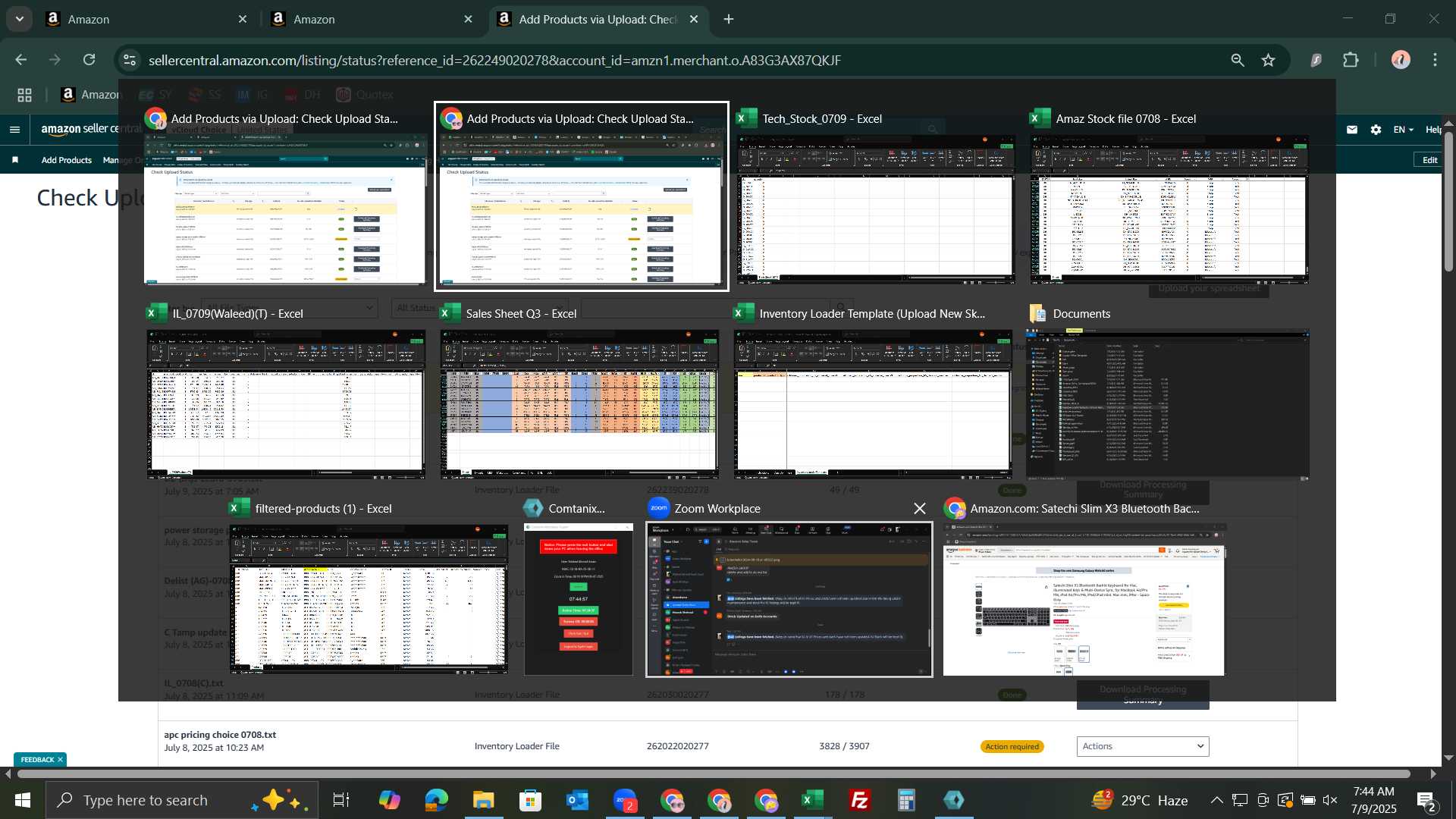Screen dimensions: 1456x819
Task: Open Microsoft Edge from taskbar
Action: [x=437, y=800]
